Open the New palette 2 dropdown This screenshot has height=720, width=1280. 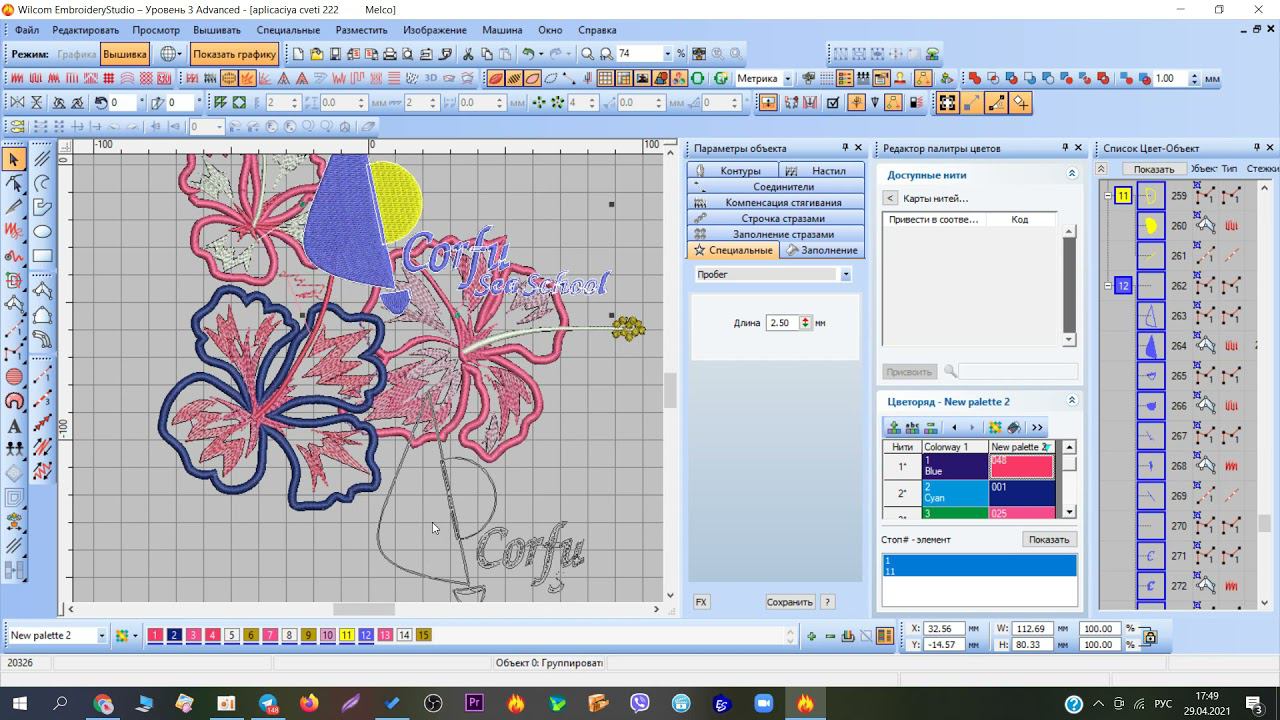point(101,636)
